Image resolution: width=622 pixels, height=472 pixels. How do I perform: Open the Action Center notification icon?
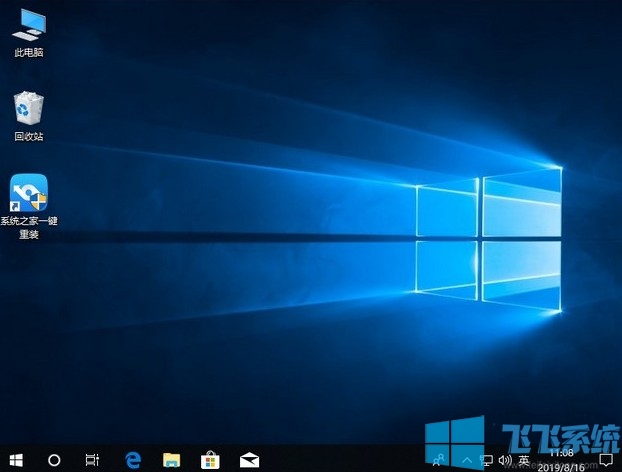[x=606, y=460]
